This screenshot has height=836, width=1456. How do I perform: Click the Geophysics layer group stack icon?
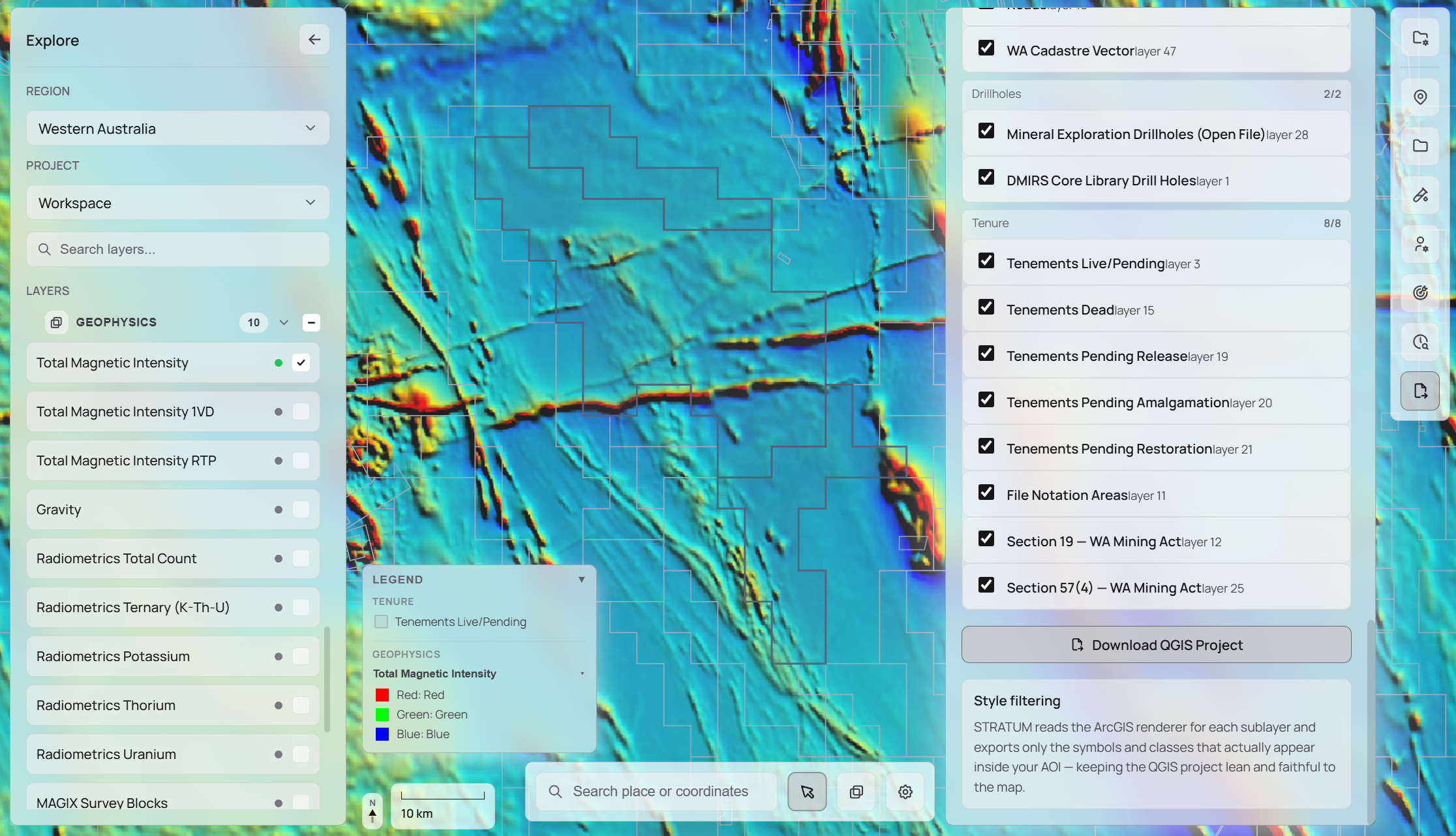[56, 322]
